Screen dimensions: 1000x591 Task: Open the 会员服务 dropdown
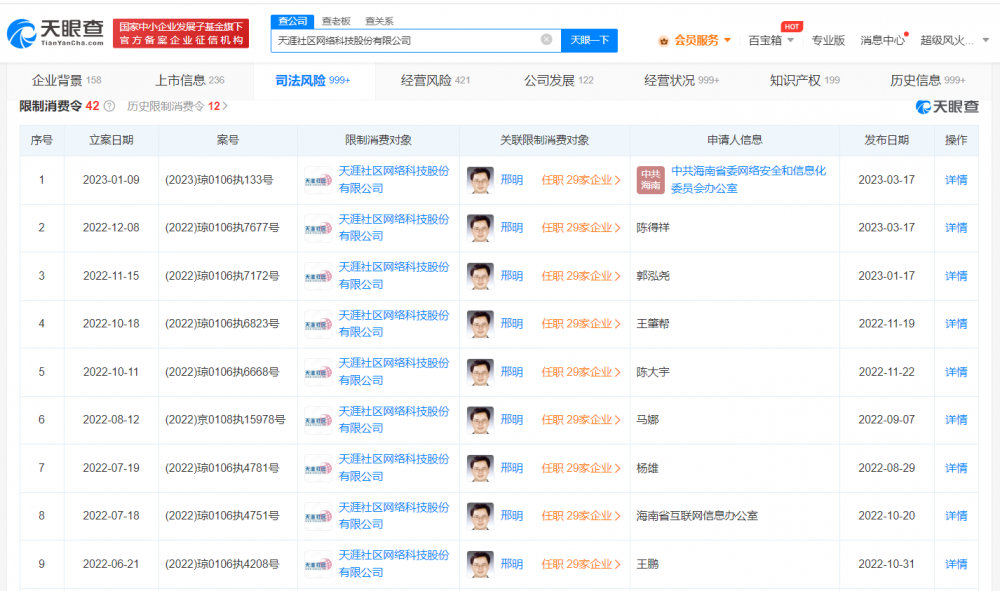click(701, 40)
